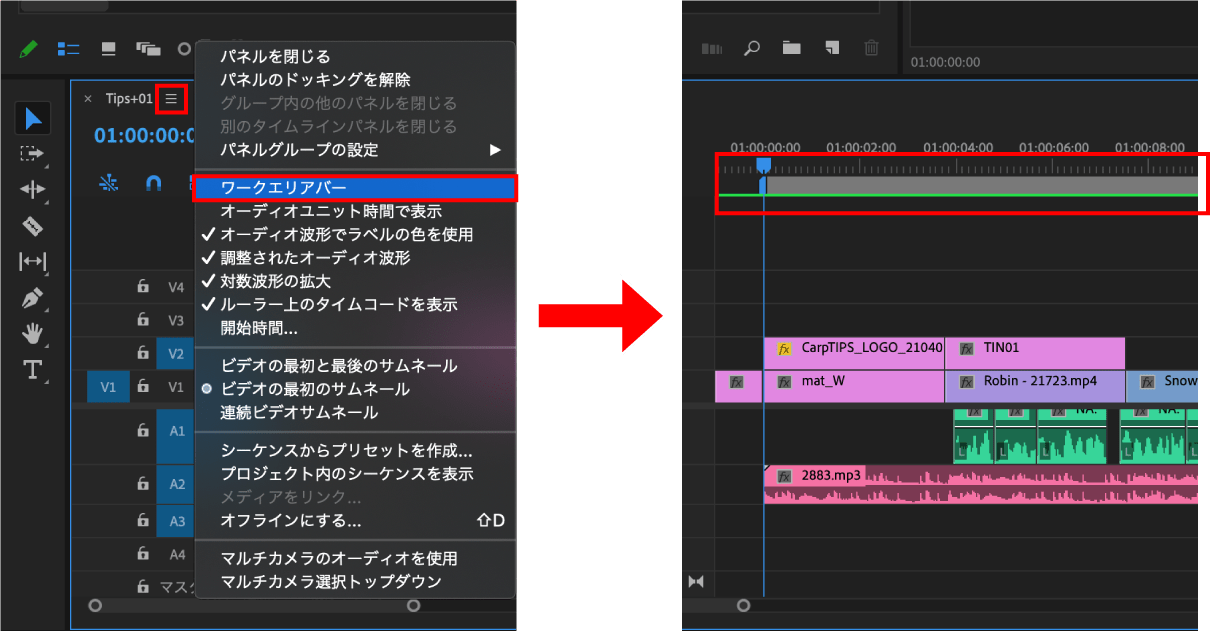The image size is (1221, 631).
Task: Click the green pencil writable-project icon
Action: (29, 48)
